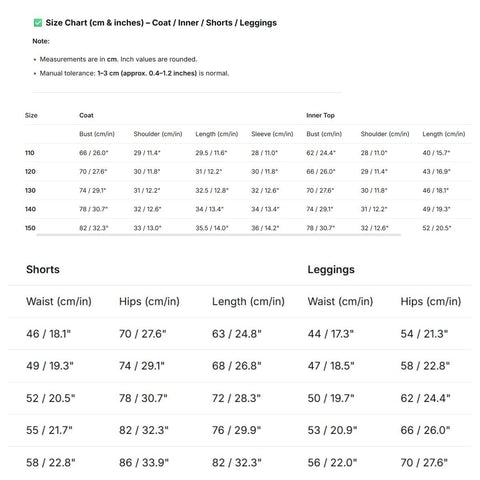Select the size 110 row label
The height and width of the screenshot is (480, 480).
[x=30, y=153]
